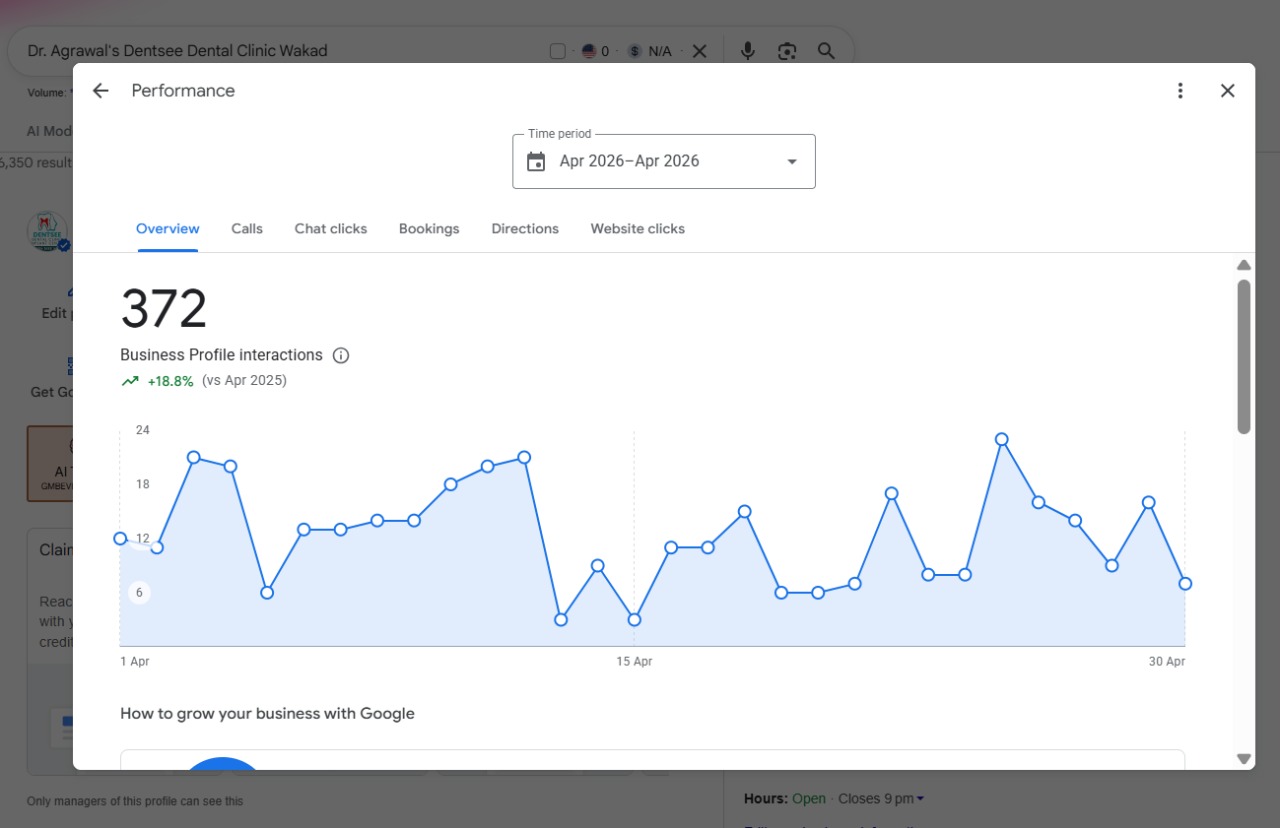
Task: Clear the search box text
Action: pos(700,51)
